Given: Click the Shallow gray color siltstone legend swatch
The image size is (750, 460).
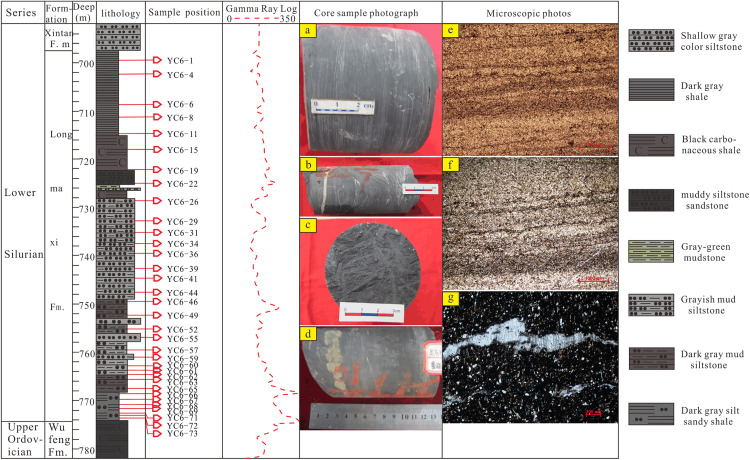Looking at the screenshot, I should pyautogui.click(x=651, y=41).
